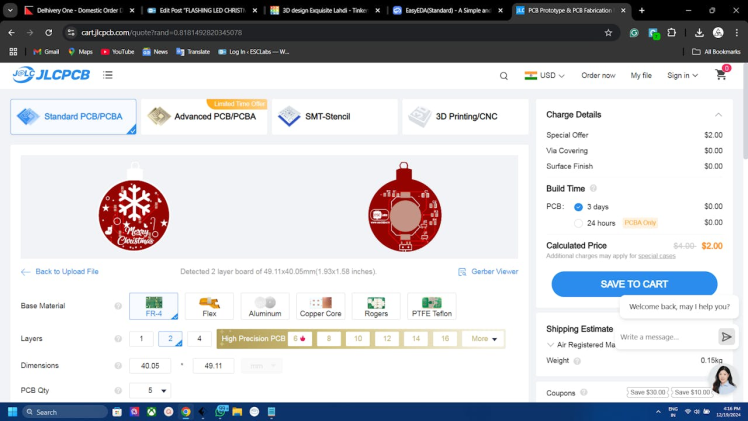Open the Gerber Viewer link
Viewport: 748px width, 421px height.
(488, 271)
